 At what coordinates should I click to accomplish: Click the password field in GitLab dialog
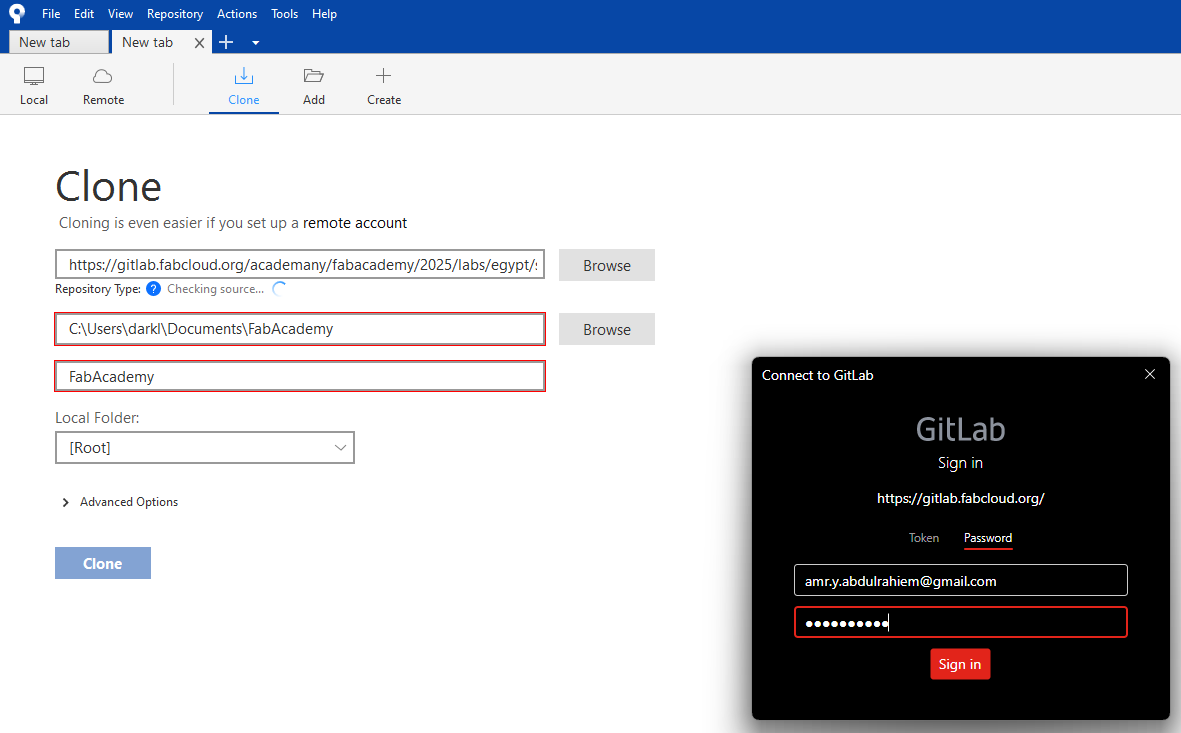point(960,622)
